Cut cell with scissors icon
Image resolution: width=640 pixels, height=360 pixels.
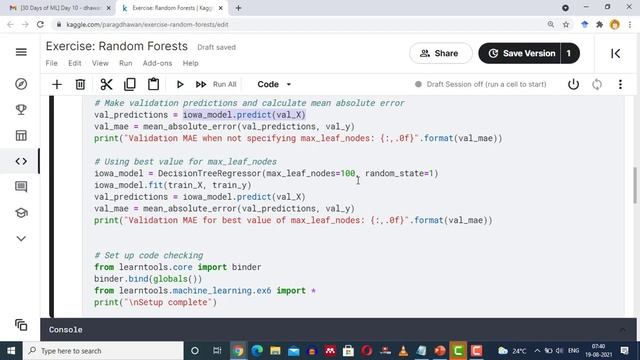tap(106, 84)
